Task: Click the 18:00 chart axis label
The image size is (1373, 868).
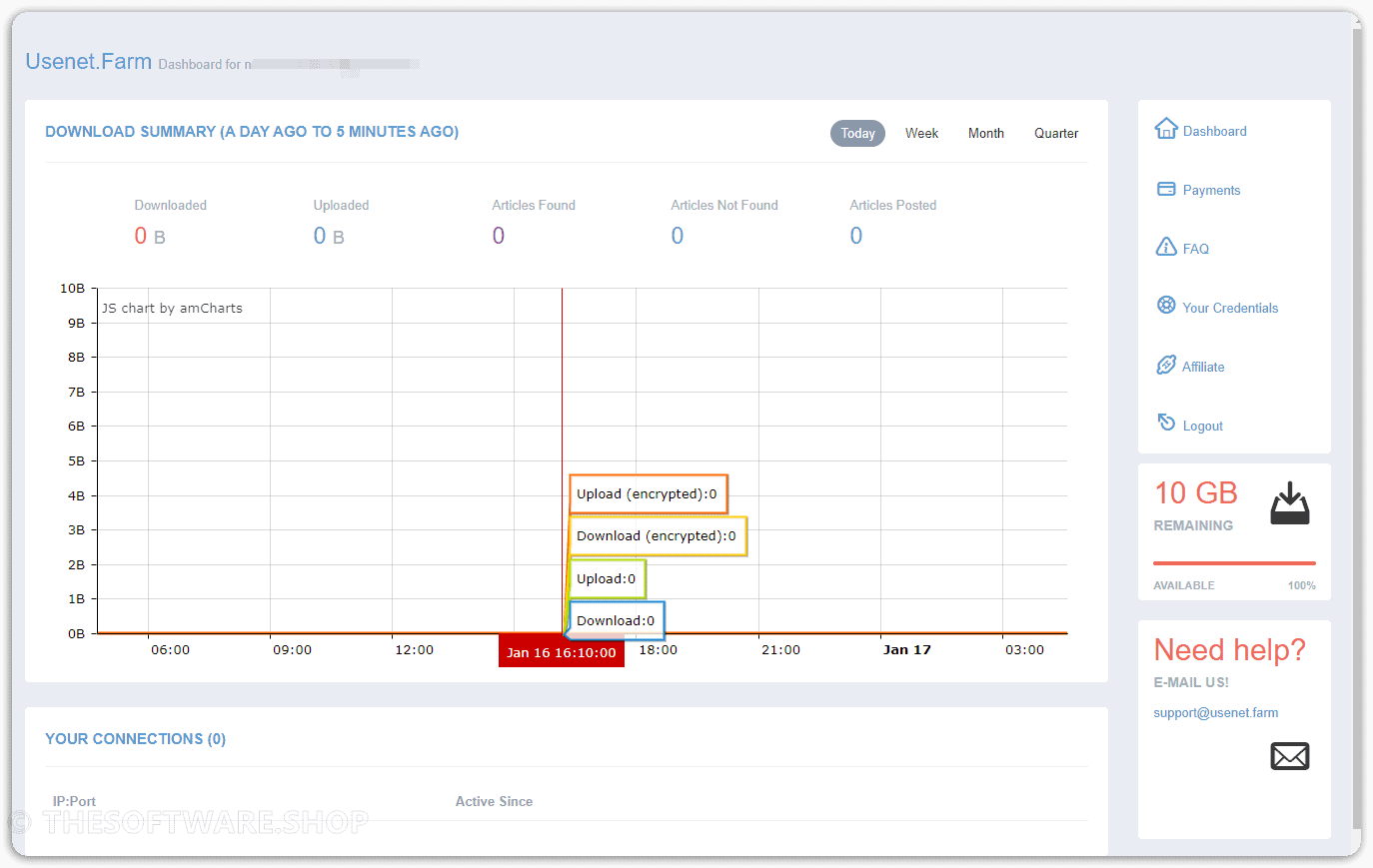Action: pyautogui.click(x=659, y=649)
